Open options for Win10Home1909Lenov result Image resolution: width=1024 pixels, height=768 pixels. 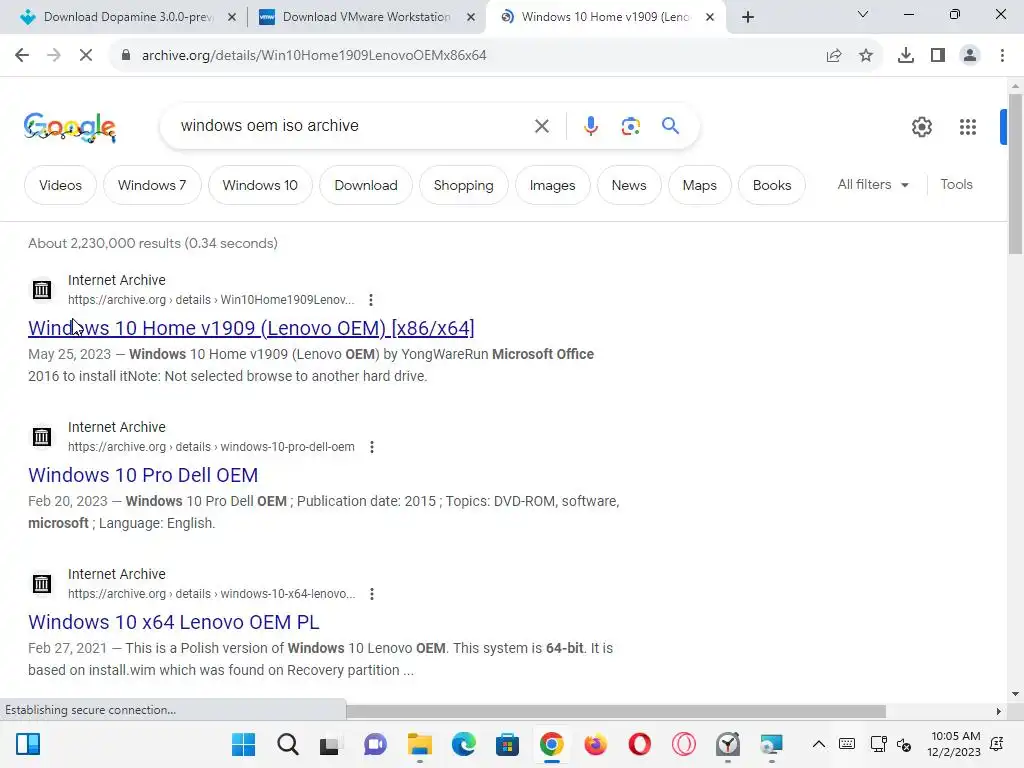[x=371, y=300]
